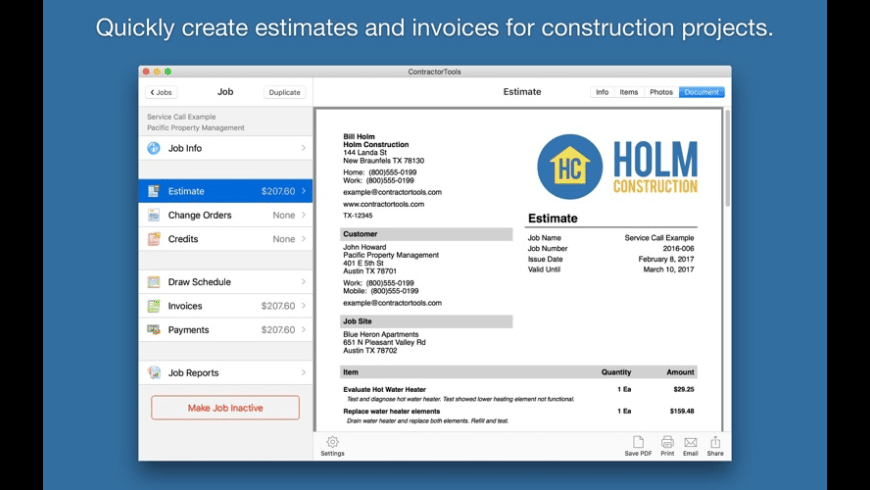
Task: Click amount $29.25 in document
Action: pyautogui.click(x=684, y=390)
